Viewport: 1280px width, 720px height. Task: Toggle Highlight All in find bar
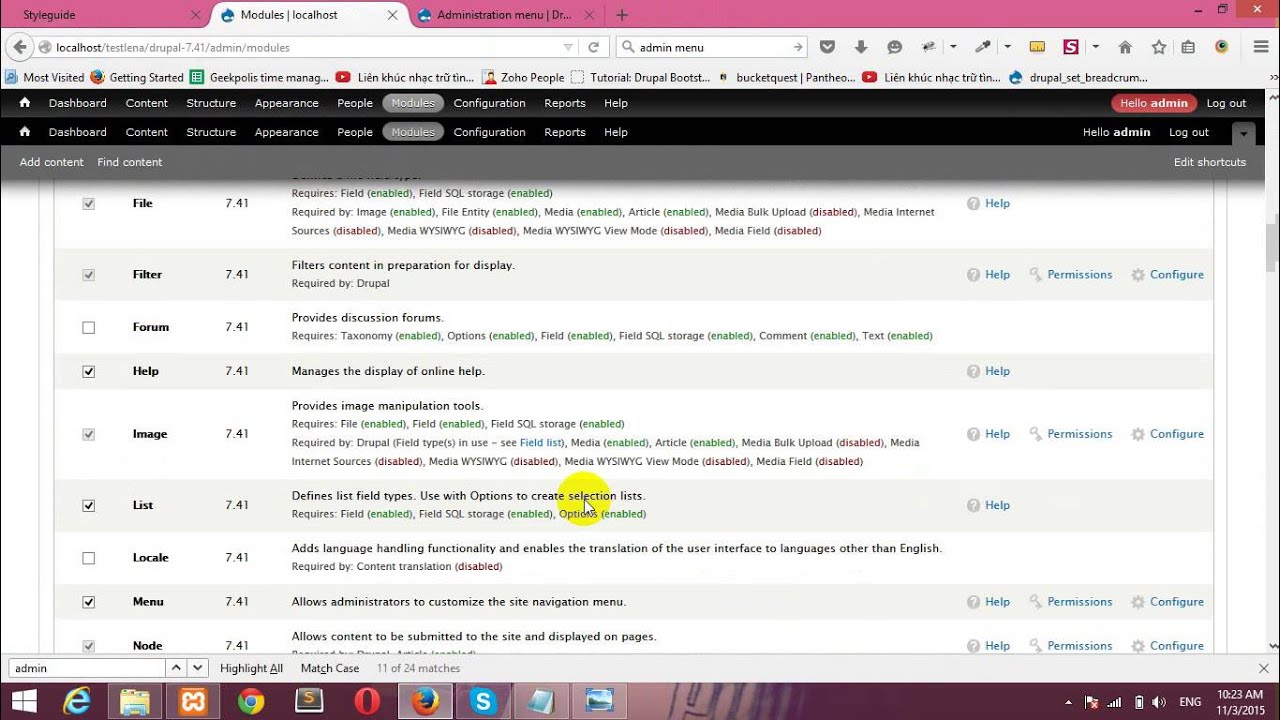pyautogui.click(x=251, y=668)
